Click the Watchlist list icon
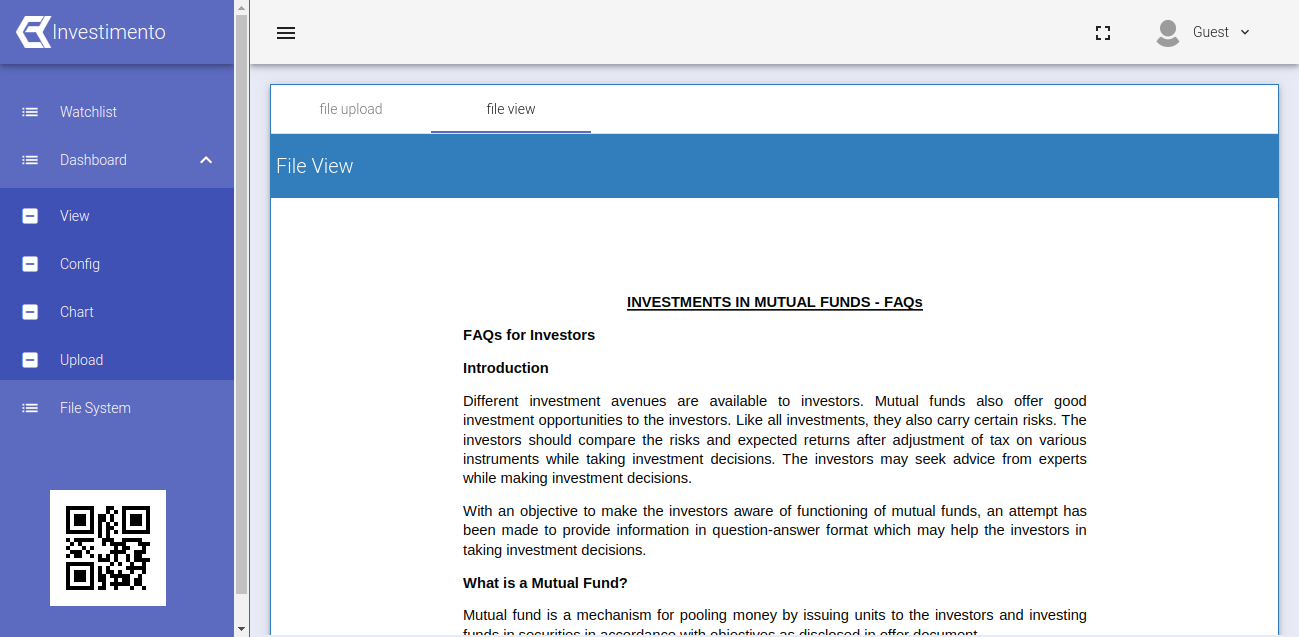The height and width of the screenshot is (637, 1299). coord(30,112)
